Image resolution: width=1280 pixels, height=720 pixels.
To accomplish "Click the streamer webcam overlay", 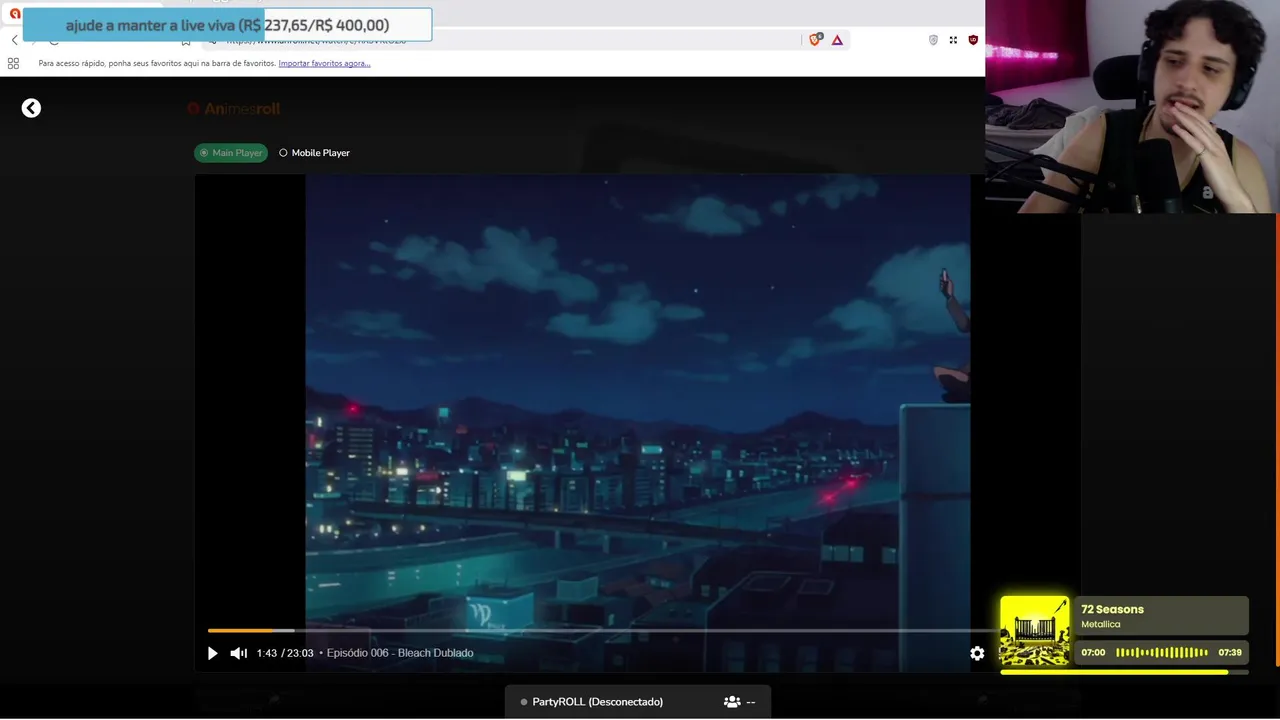I will 1132,107.
